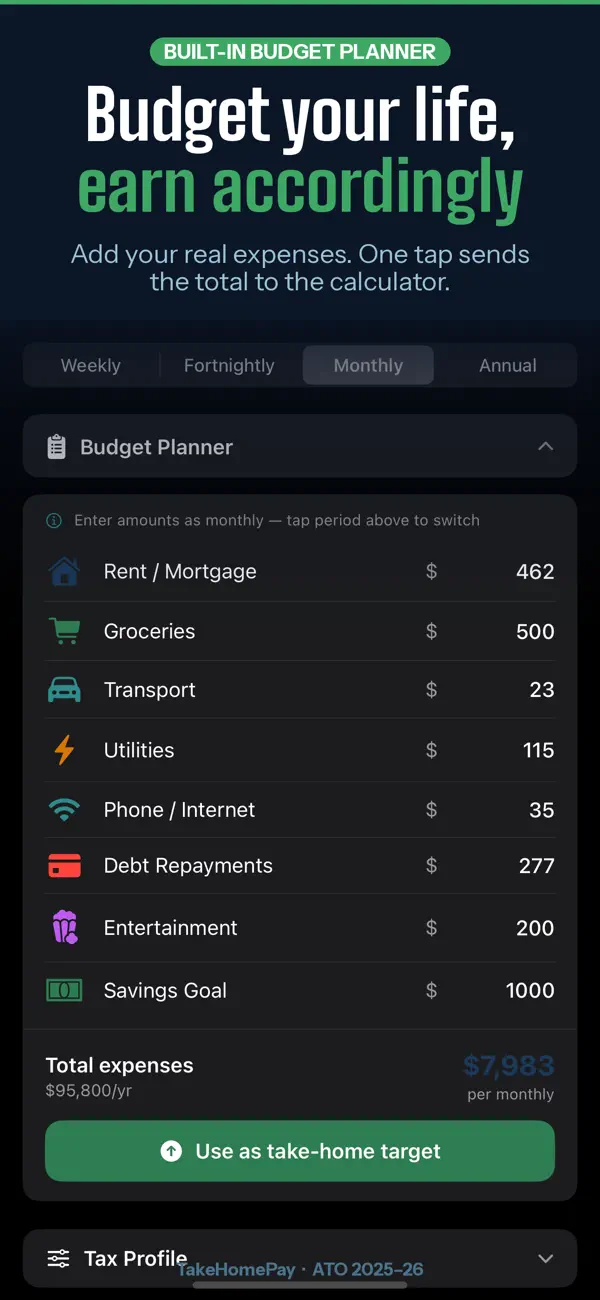Image resolution: width=600 pixels, height=1300 pixels.
Task: Tap the Built-in Budget Planner badge
Action: point(300,52)
